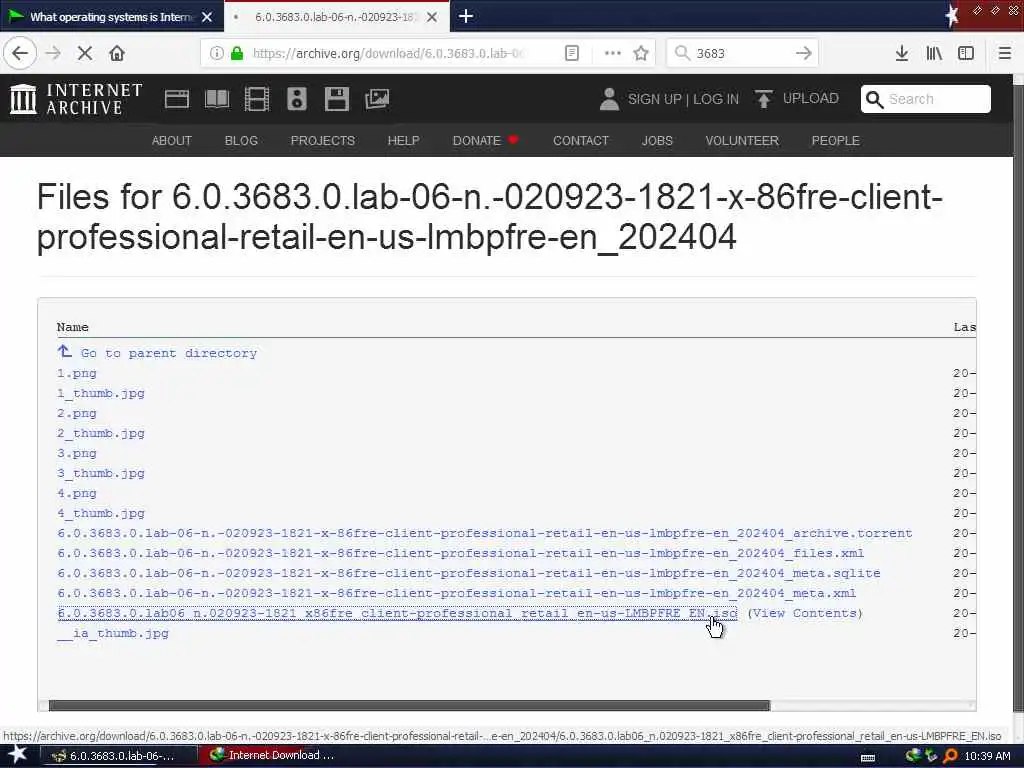This screenshot has height=768, width=1024.
Task: Click the LOG IN link
Action: tap(716, 99)
